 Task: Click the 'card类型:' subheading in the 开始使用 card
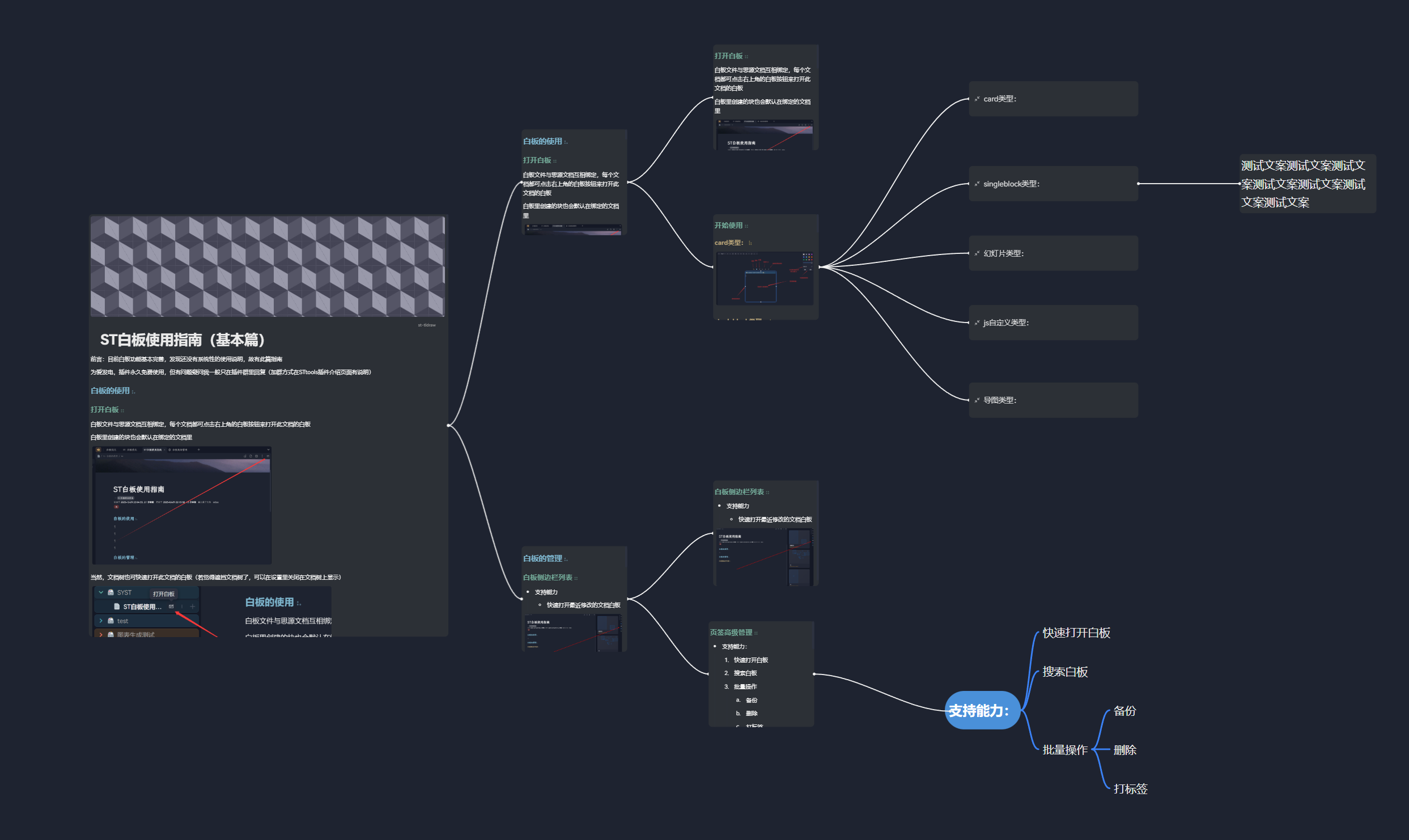pos(729,243)
